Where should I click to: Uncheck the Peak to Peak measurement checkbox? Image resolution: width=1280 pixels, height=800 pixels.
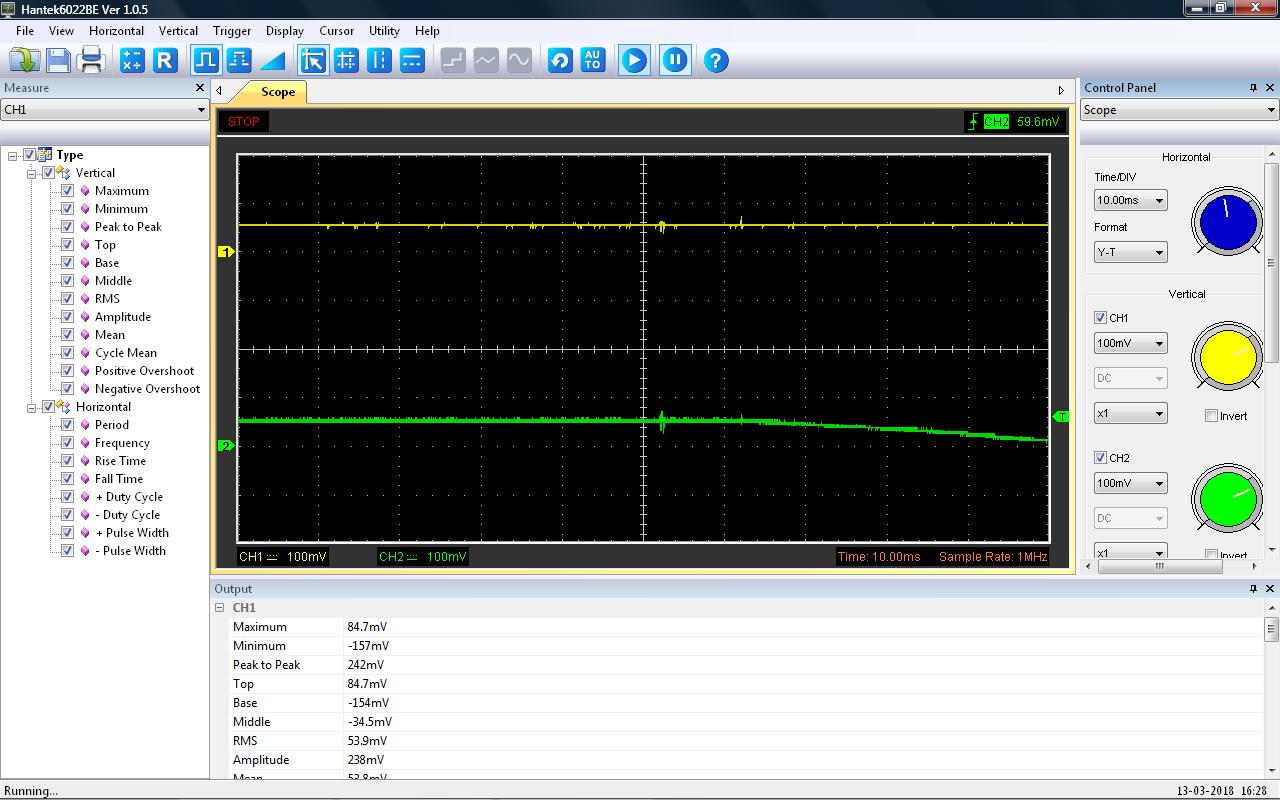tap(67, 227)
